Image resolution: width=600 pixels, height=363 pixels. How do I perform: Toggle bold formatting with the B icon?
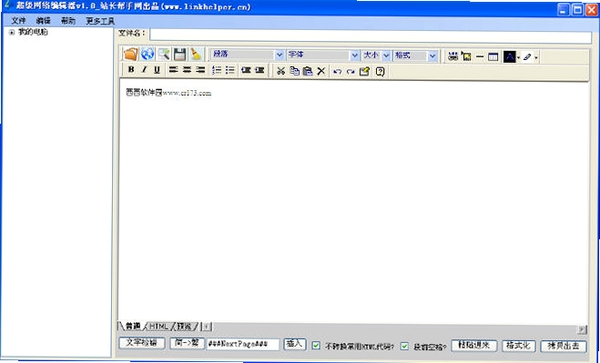pos(131,70)
